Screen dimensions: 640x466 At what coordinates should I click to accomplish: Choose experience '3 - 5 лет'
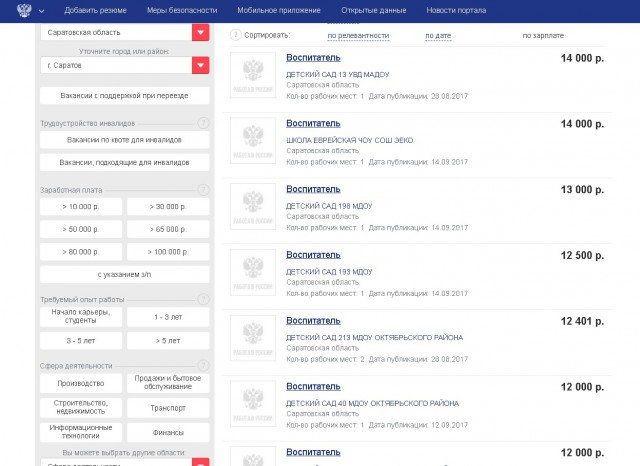click(x=81, y=341)
